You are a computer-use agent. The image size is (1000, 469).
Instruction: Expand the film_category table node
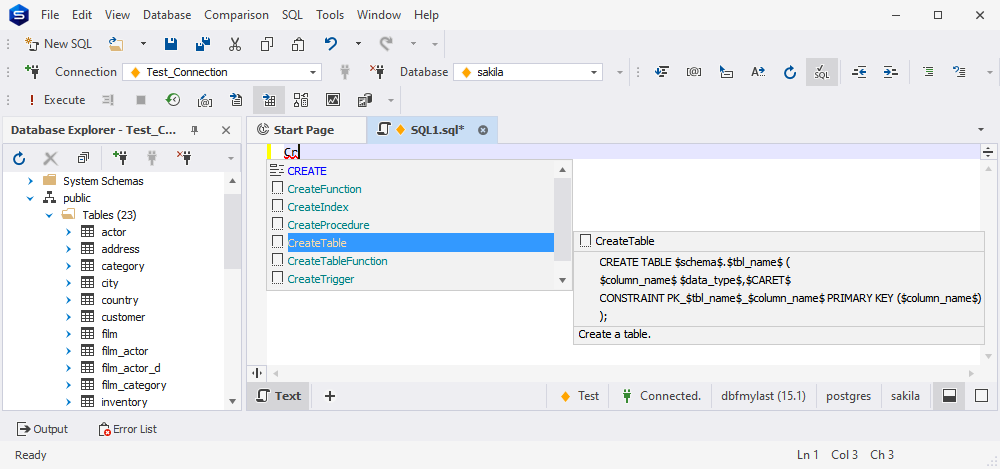click(x=68, y=385)
